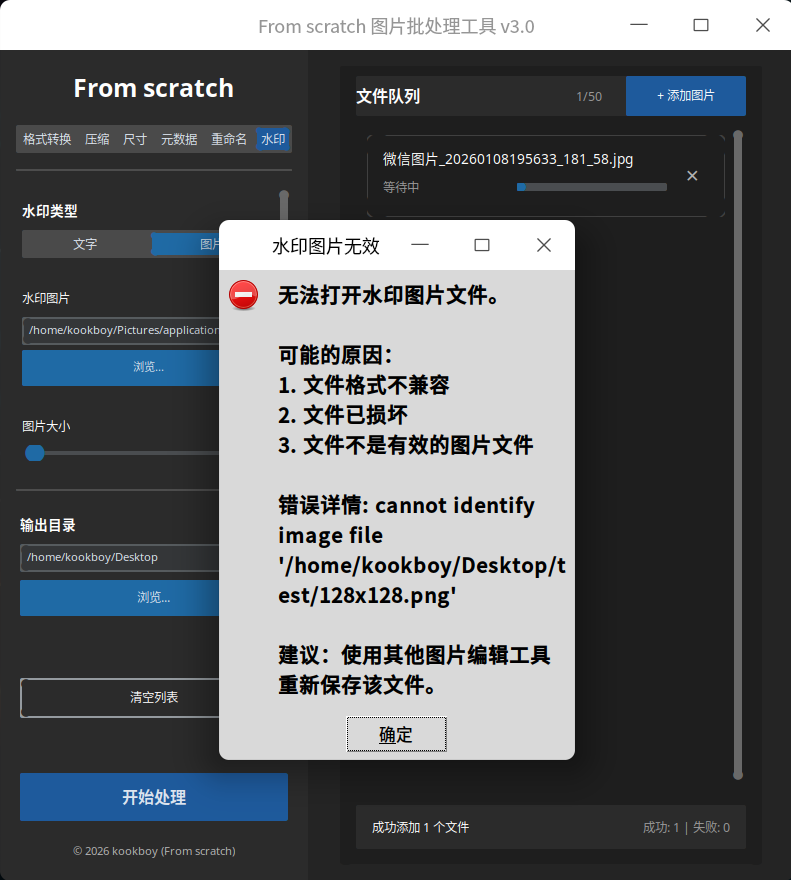Maximize the 水印图片无效 dialog

482,245
